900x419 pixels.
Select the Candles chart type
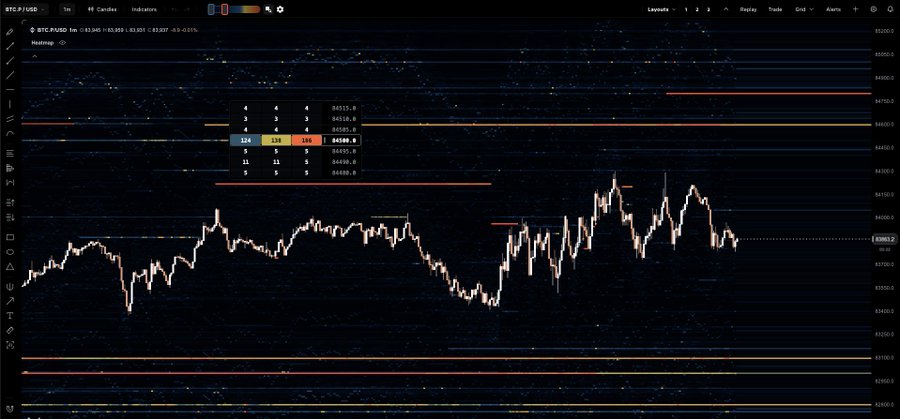pos(102,9)
